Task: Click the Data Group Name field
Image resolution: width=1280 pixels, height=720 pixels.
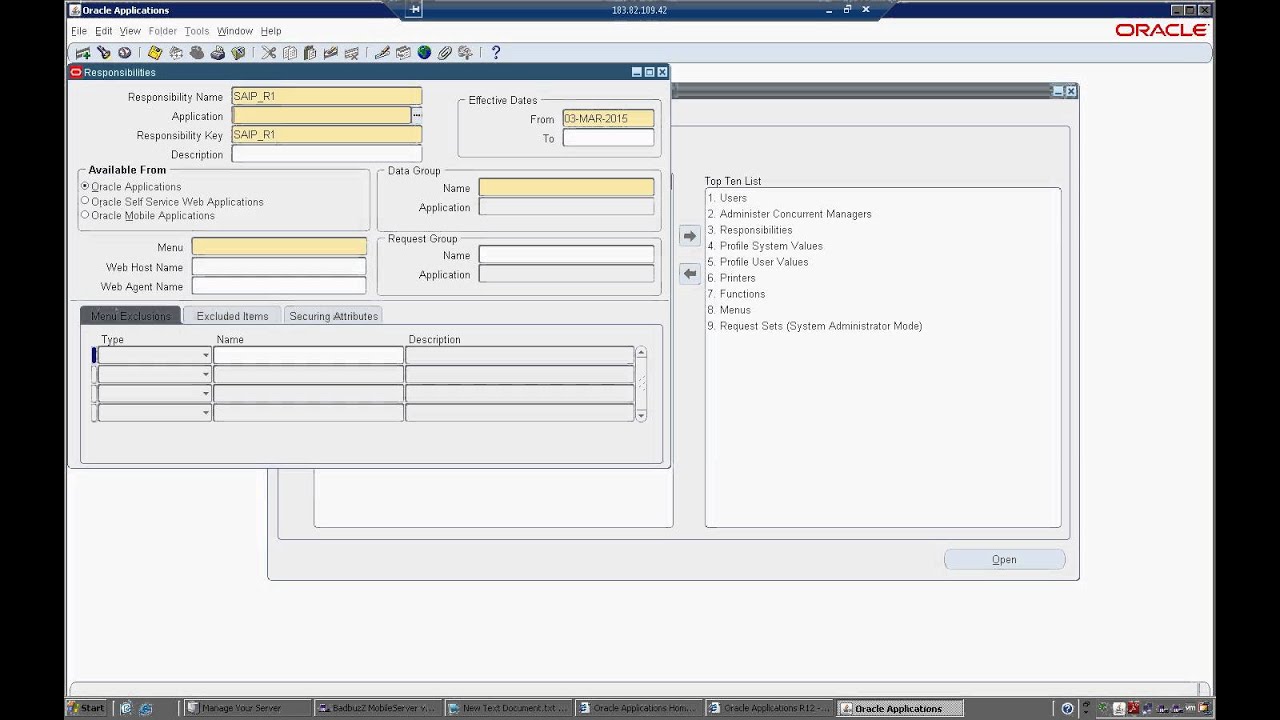Action: (x=566, y=188)
